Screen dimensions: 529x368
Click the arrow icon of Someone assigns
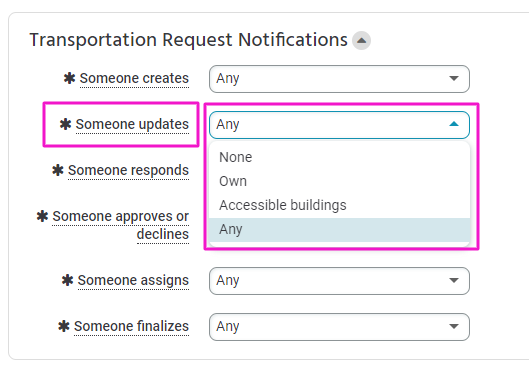click(x=454, y=280)
